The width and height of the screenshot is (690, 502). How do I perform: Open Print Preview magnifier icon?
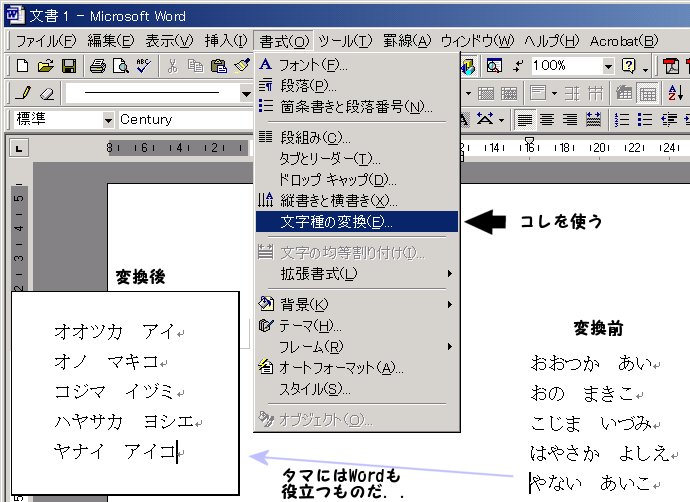(x=121, y=66)
